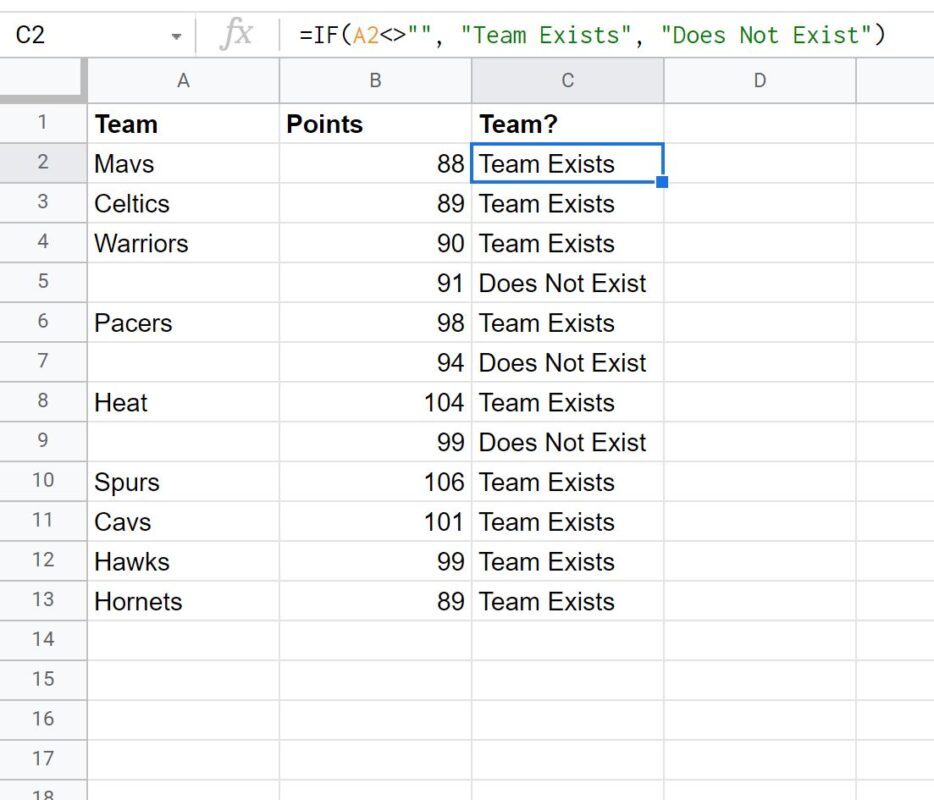Select the points cell with 104
The image size is (934, 800).
(375, 402)
